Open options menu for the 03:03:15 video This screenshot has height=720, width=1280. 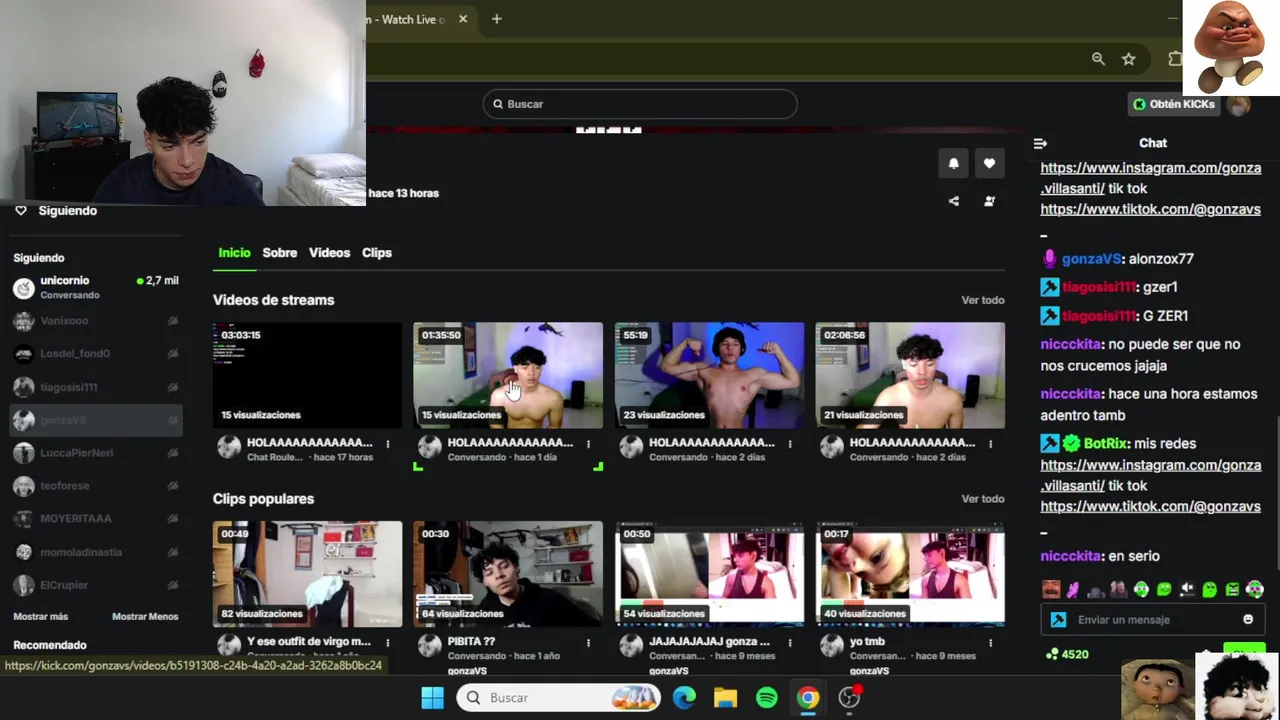[388, 444]
